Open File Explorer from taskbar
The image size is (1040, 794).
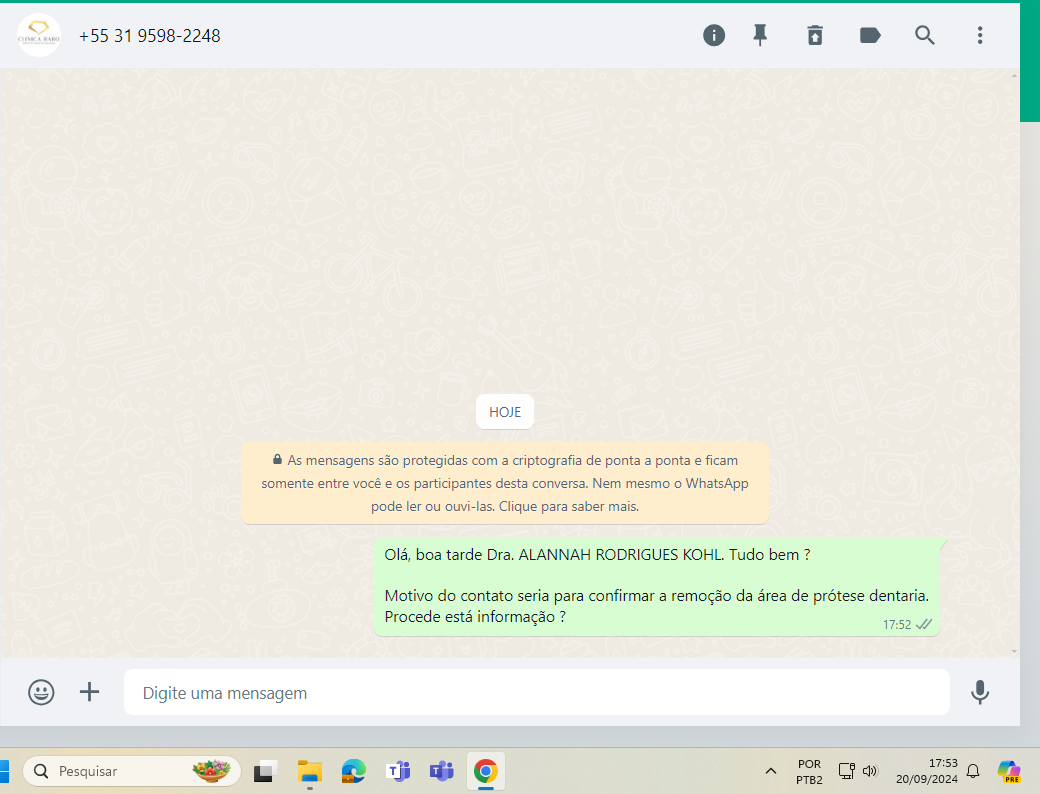(x=309, y=771)
